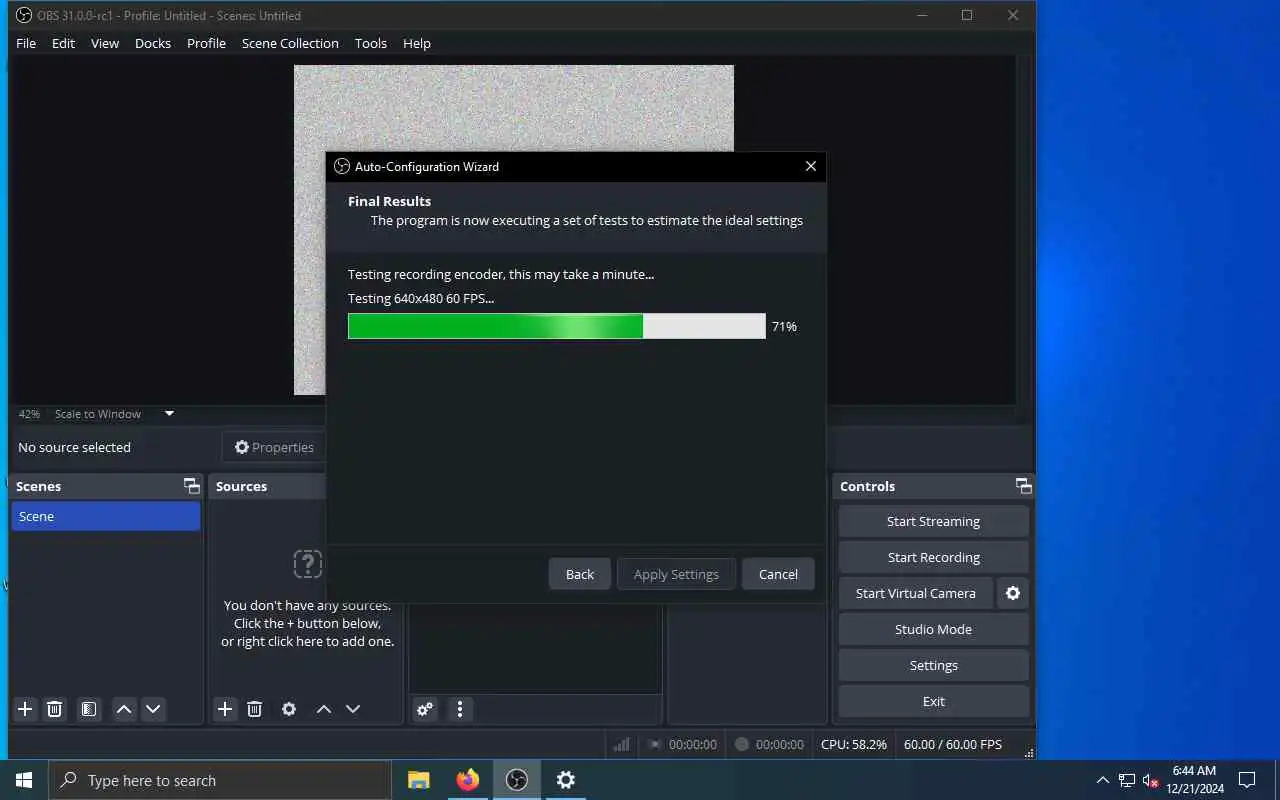The image size is (1280, 800).
Task: Open the Help menu
Action: [x=417, y=43]
